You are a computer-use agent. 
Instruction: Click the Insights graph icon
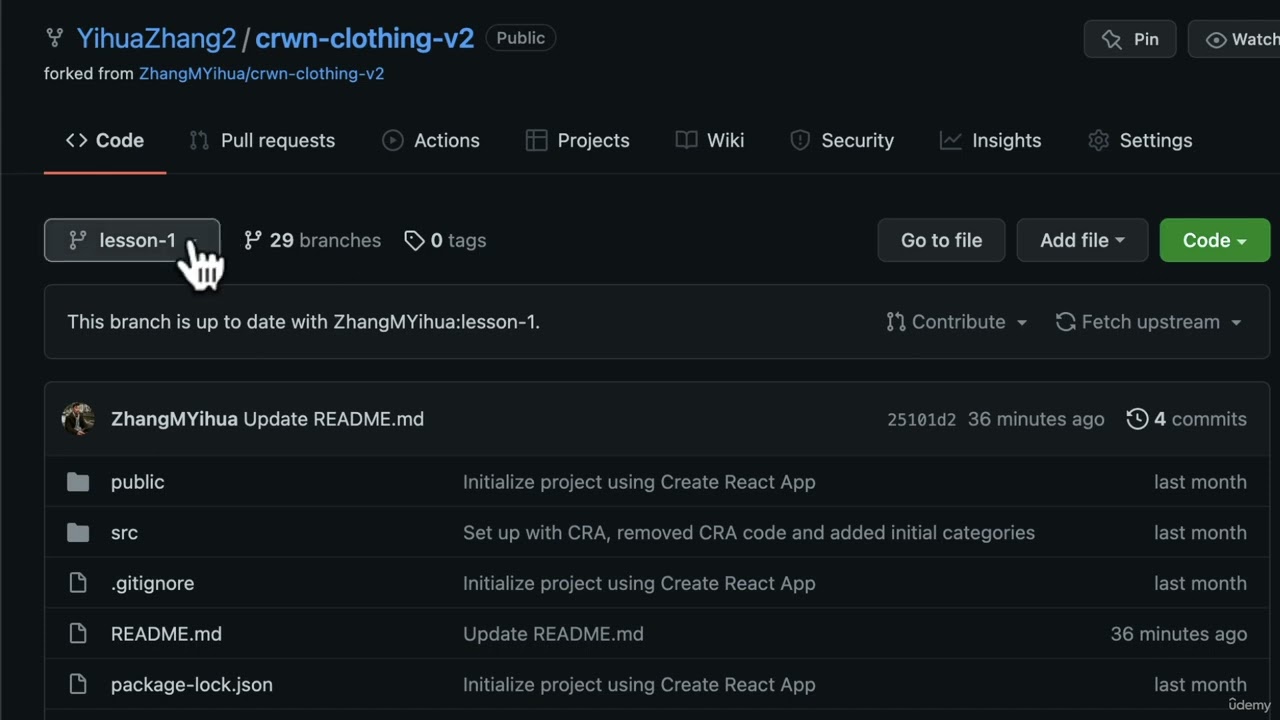[950, 141]
